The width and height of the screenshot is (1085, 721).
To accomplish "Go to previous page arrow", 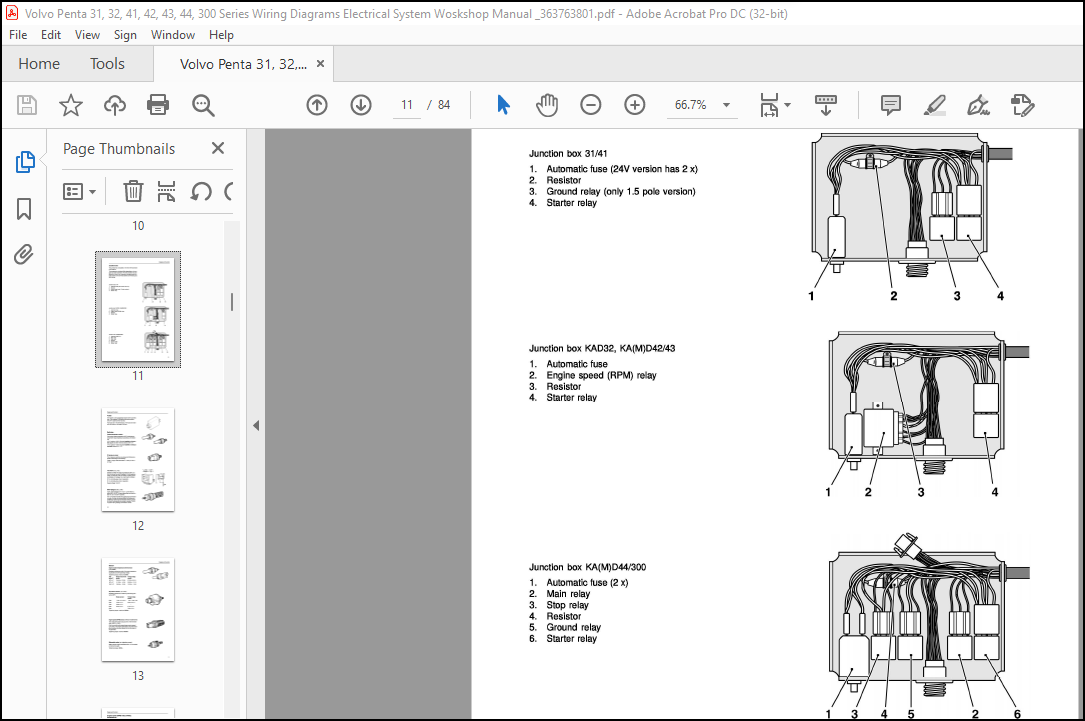I will [317, 105].
